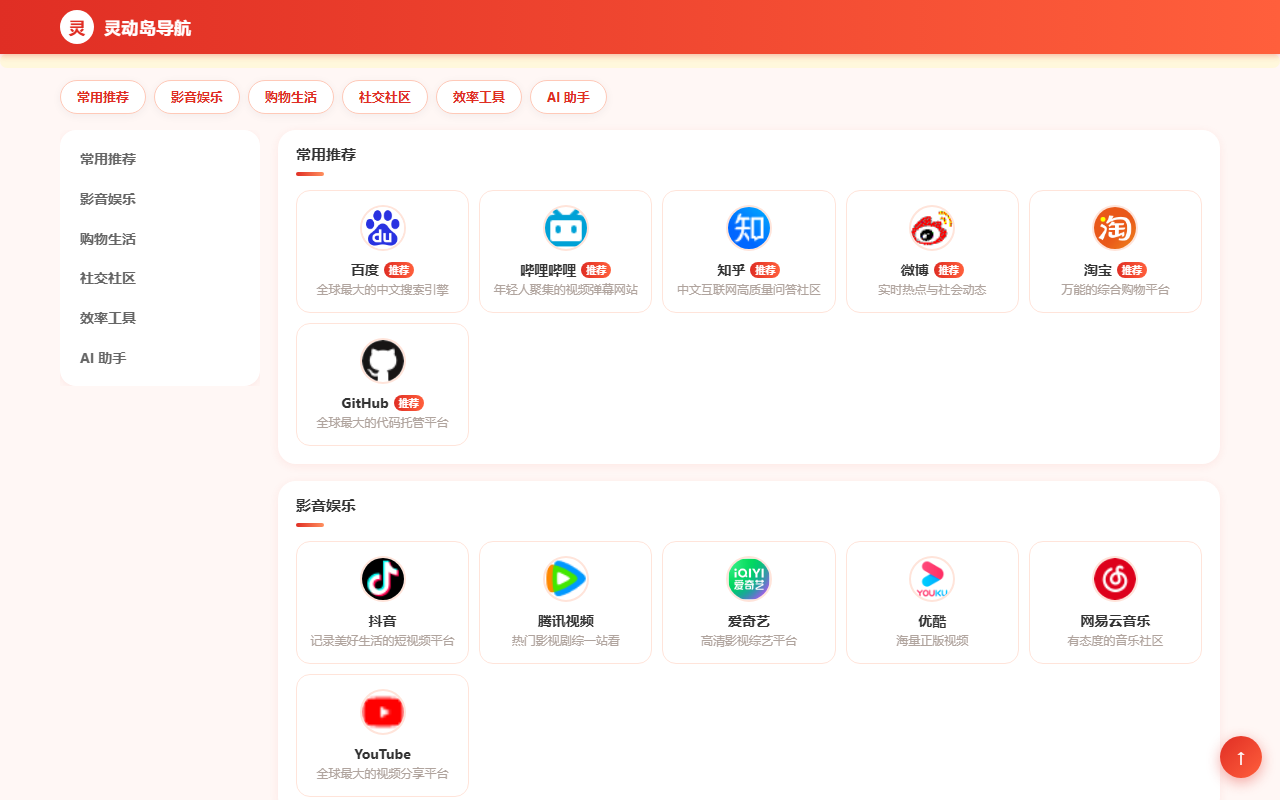Click the 灵动岛导航 site title

(x=147, y=28)
